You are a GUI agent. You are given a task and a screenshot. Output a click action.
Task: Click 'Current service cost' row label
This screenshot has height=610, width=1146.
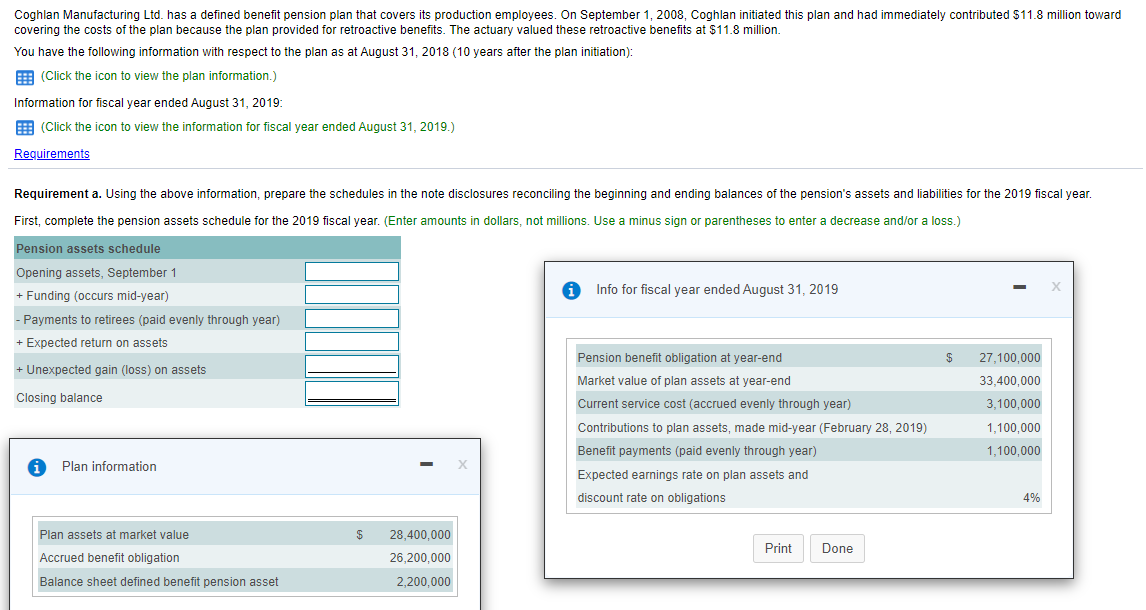click(714, 403)
